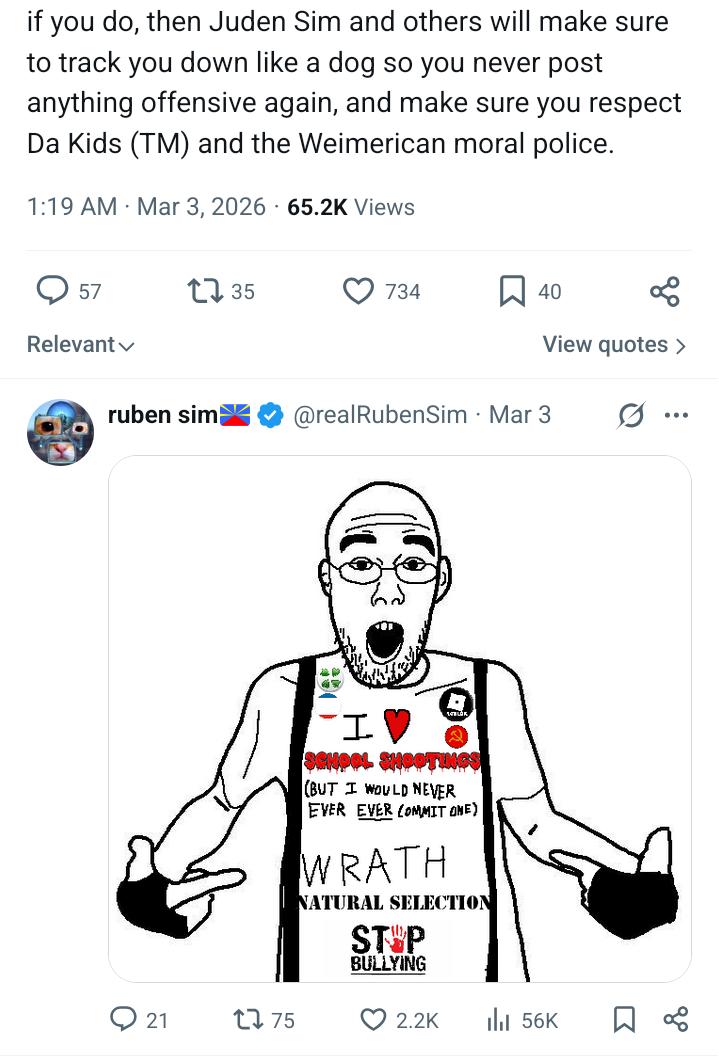This screenshot has height=1057, width=719.
Task: Repost the main post
Action: 203,291
